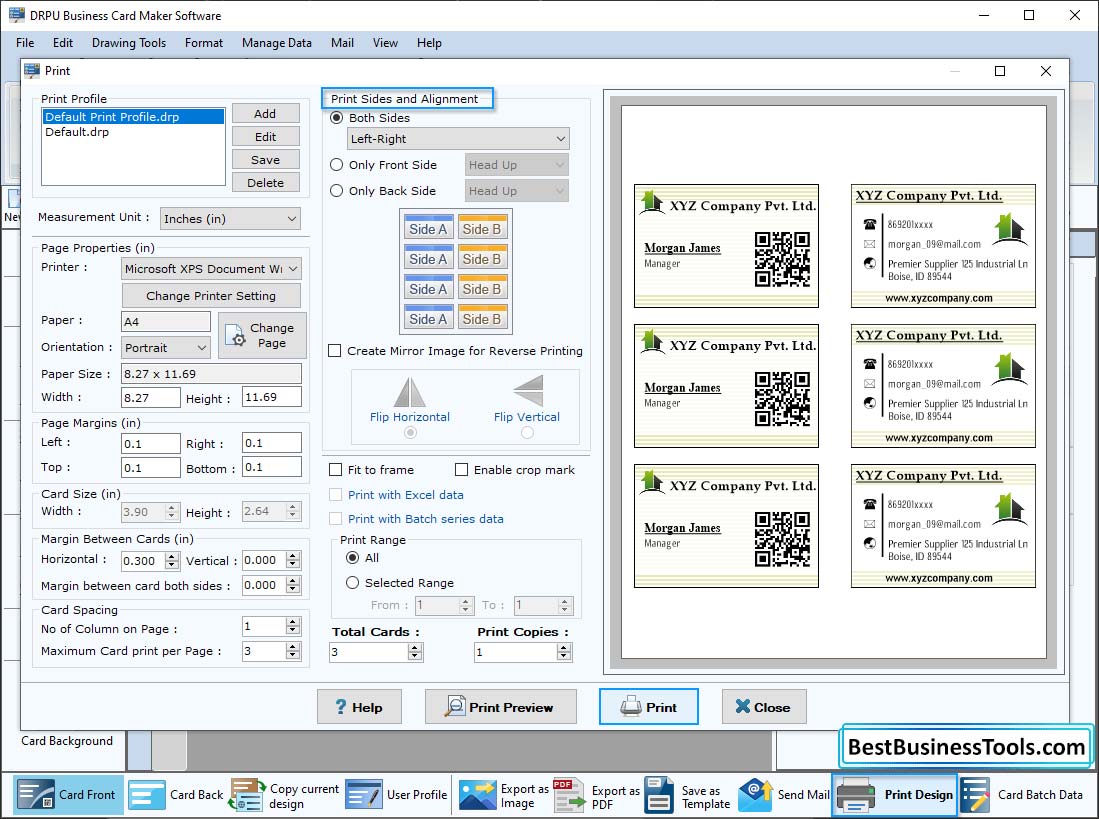
Task: Click the Paper Size input field
Action: (x=211, y=374)
